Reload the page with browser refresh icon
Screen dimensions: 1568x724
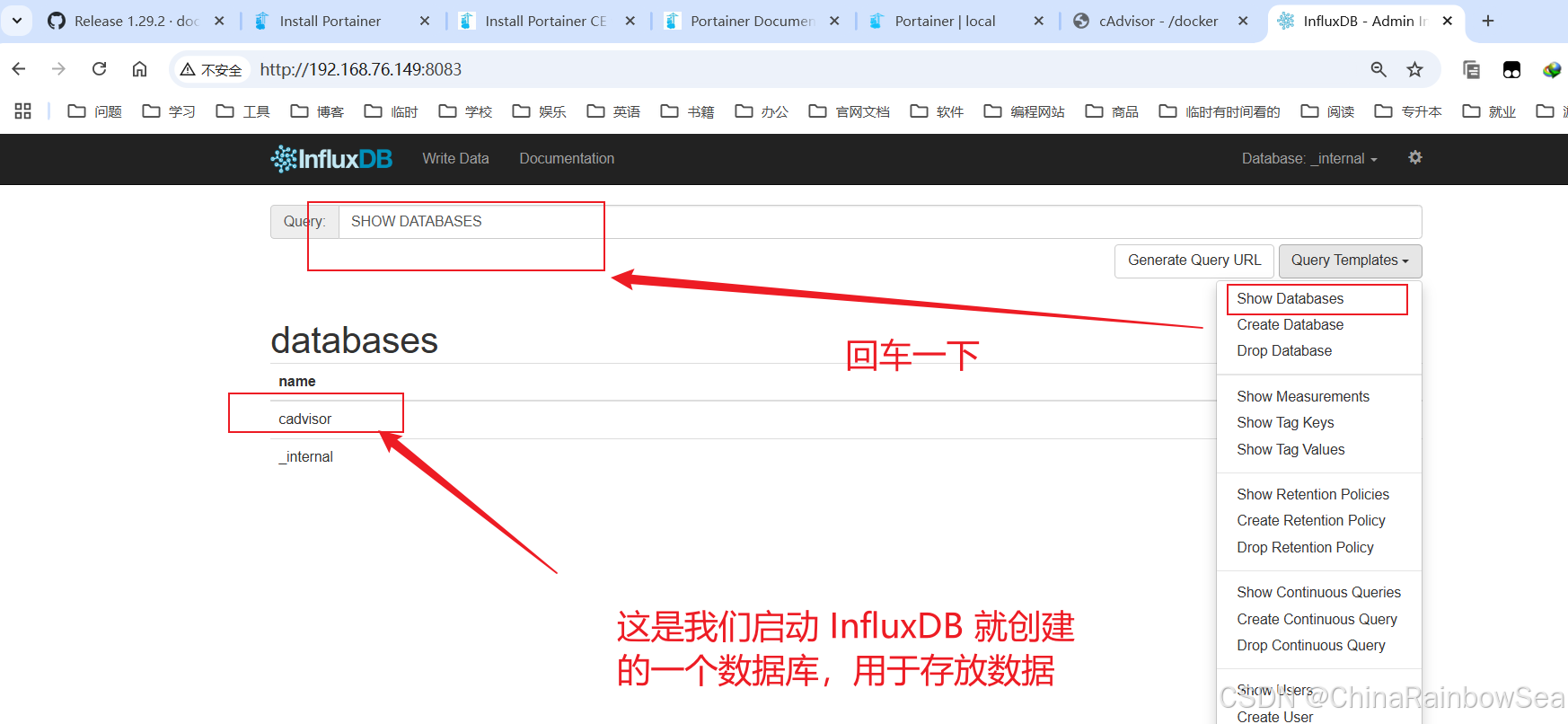pyautogui.click(x=100, y=69)
